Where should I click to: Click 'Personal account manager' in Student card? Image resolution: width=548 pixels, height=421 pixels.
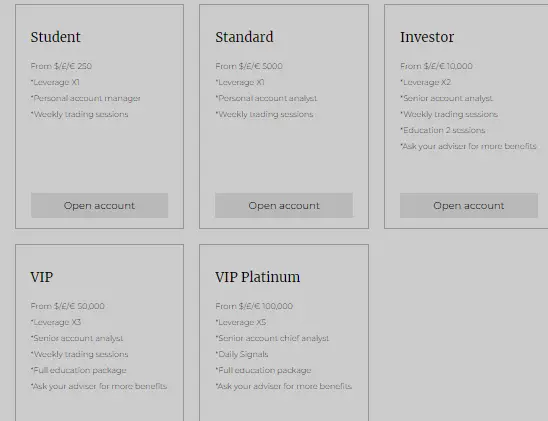pos(86,98)
